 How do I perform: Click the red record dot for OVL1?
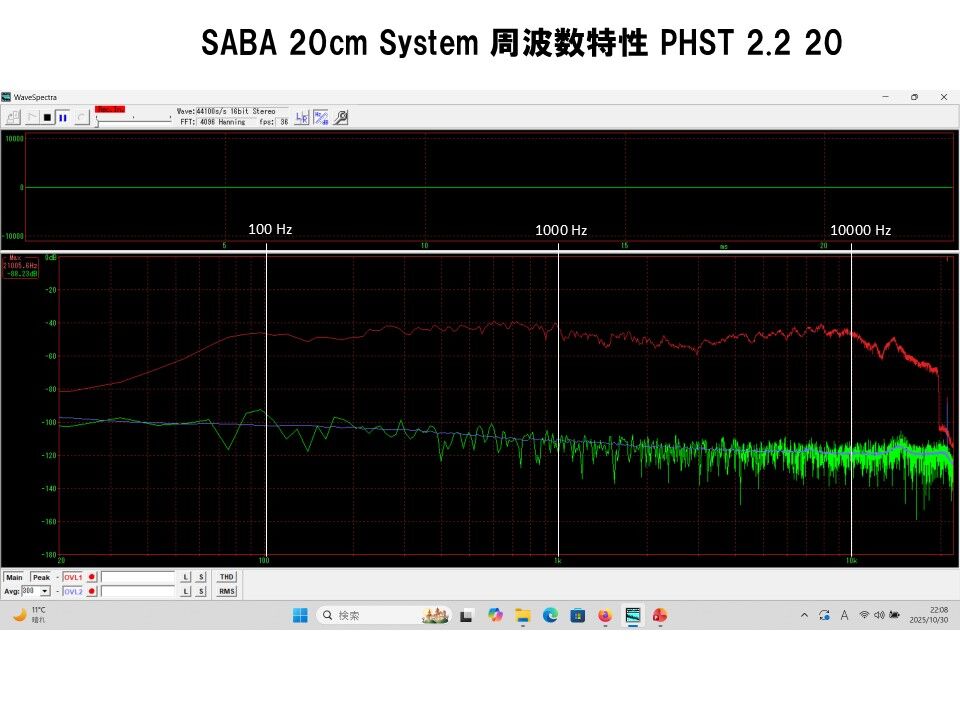point(92,577)
